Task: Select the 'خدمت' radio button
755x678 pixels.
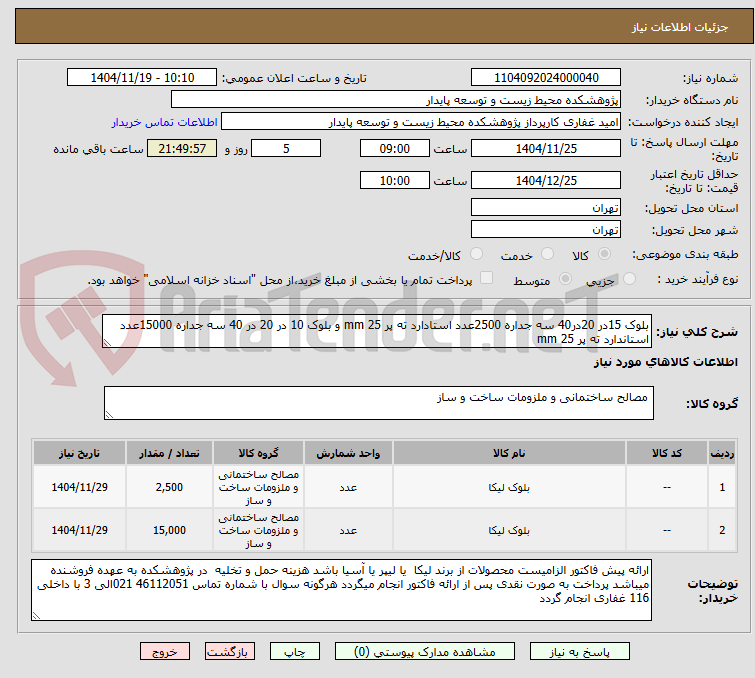Action: 547,254
